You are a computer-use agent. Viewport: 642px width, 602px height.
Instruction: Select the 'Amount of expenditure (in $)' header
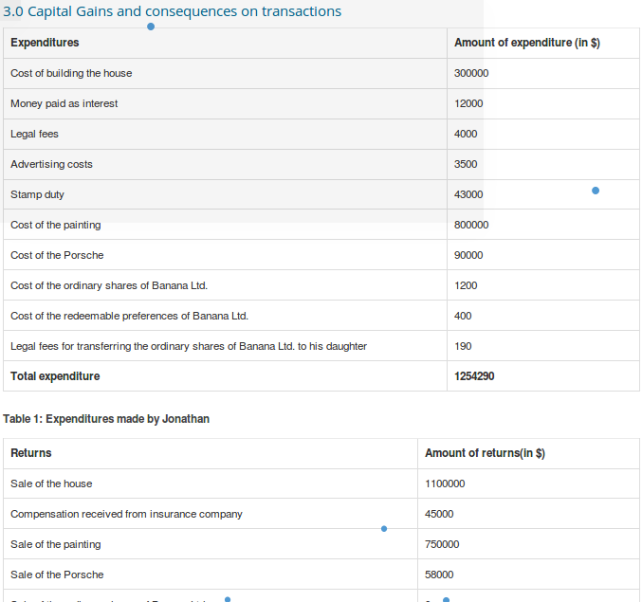(526, 43)
